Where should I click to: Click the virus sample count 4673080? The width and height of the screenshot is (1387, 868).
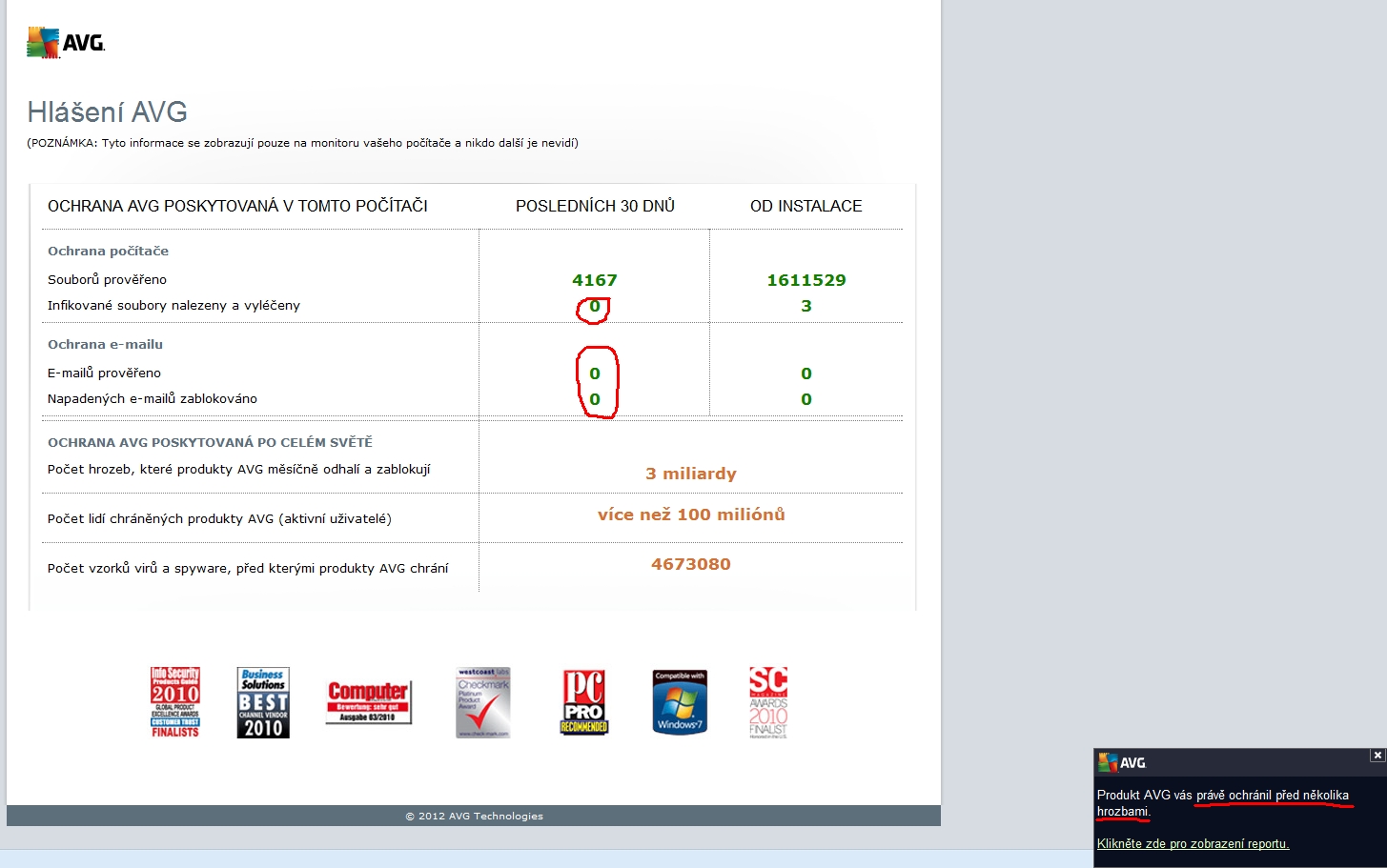(x=691, y=564)
